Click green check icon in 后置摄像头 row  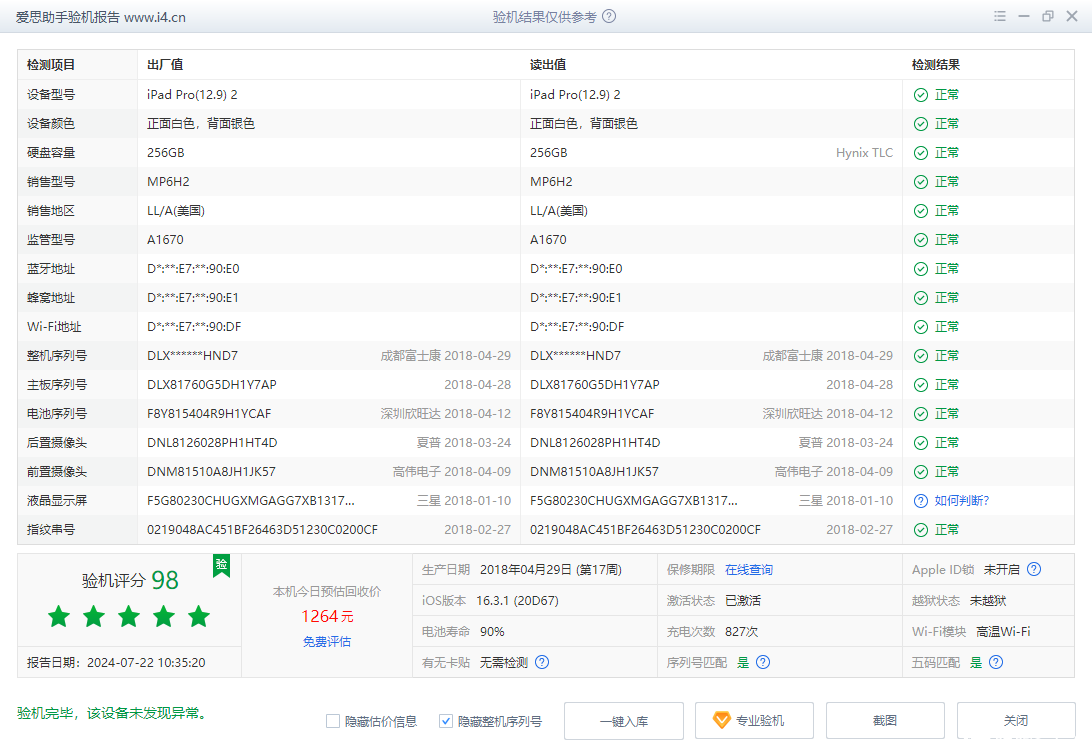(x=921, y=443)
